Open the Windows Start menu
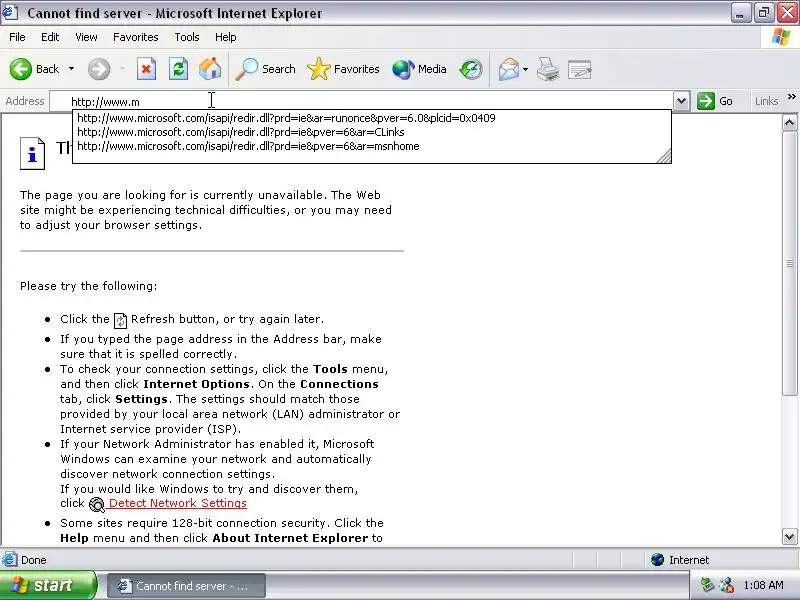This screenshot has width=800, height=600. tap(48, 585)
